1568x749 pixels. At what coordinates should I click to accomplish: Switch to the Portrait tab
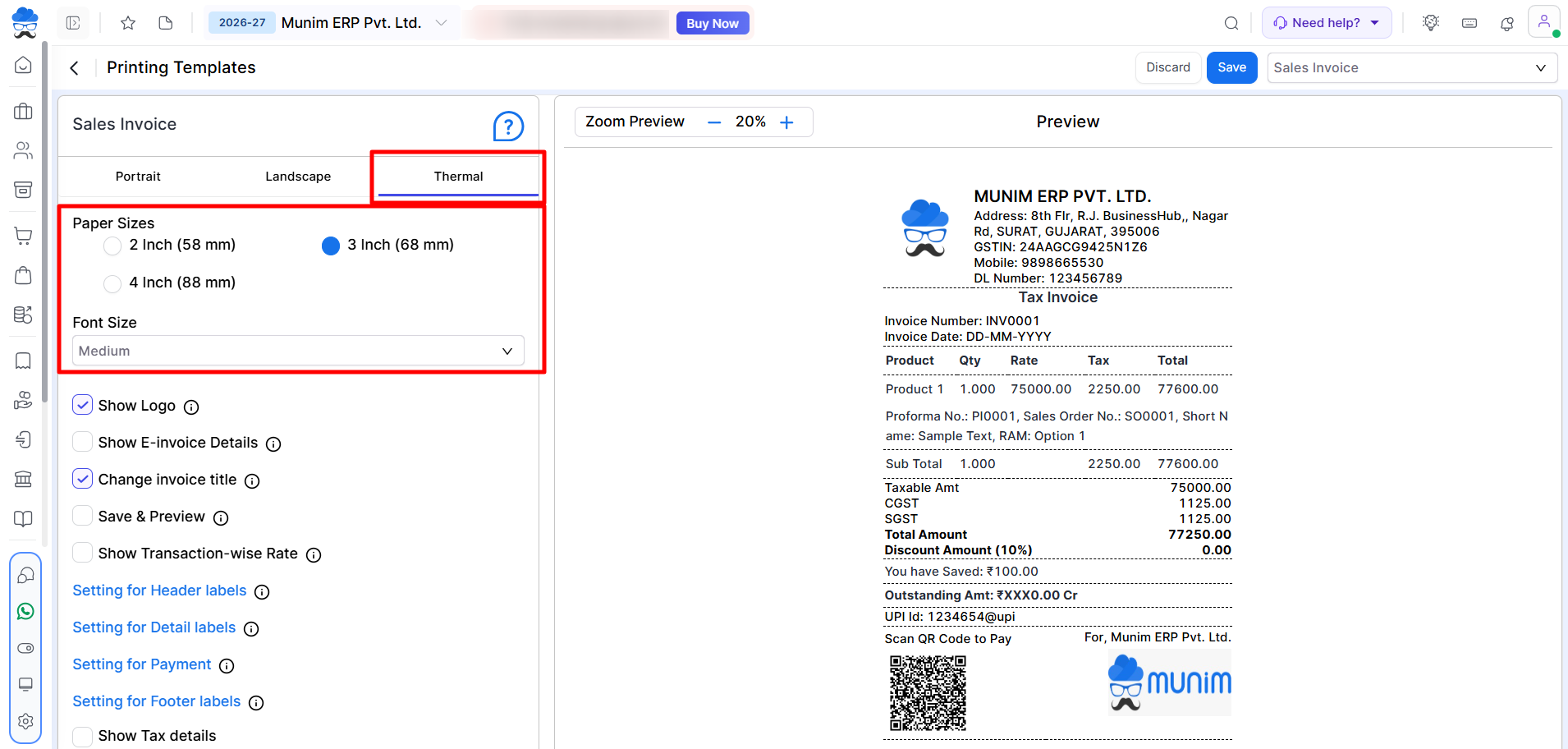[138, 177]
